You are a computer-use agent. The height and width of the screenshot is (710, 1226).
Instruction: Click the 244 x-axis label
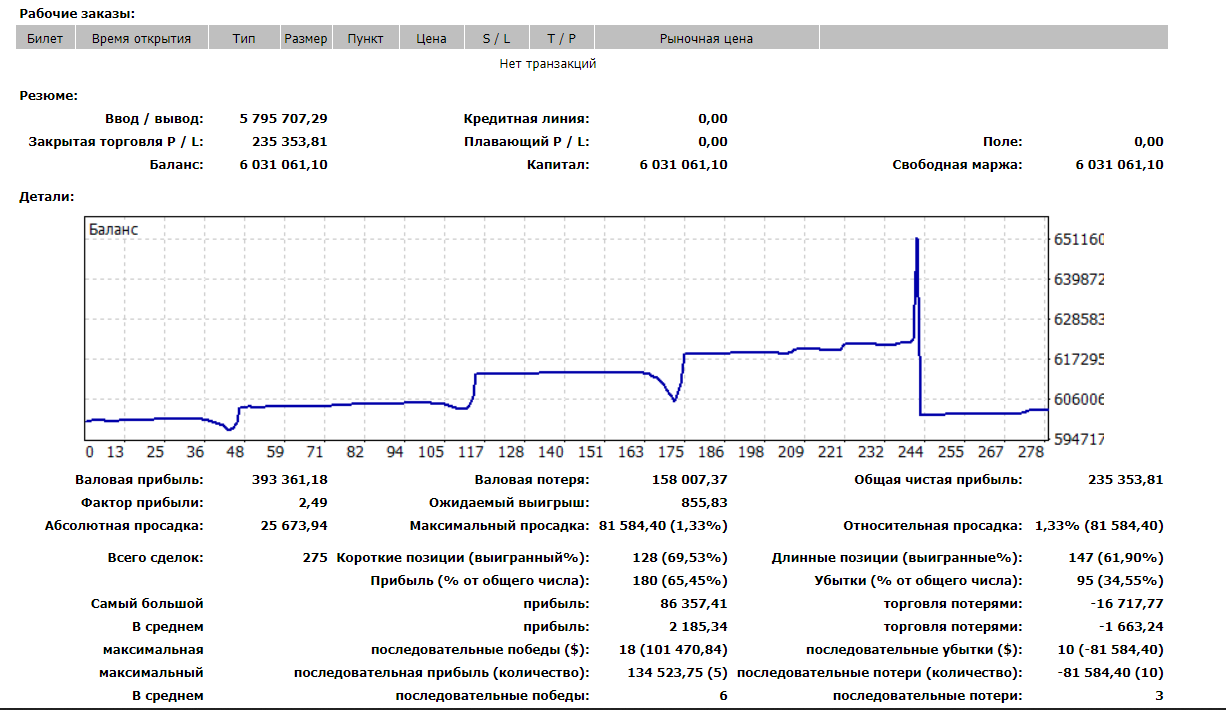[911, 452]
